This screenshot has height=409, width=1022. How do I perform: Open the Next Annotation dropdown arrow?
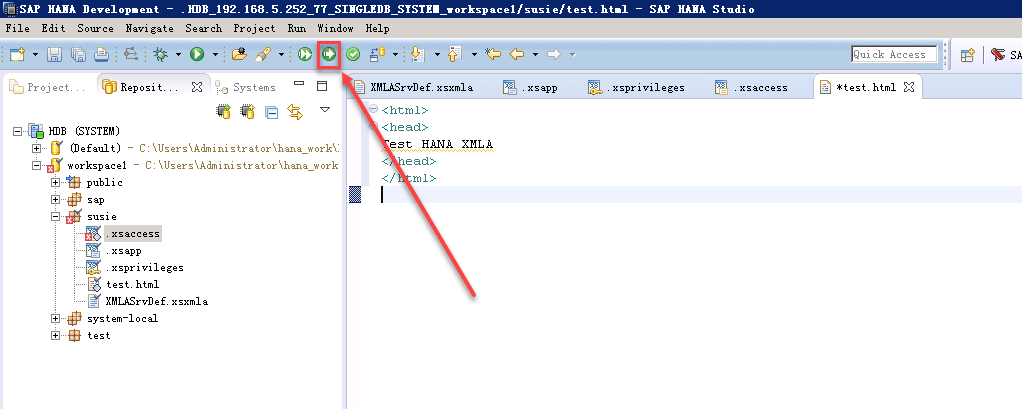pos(437,55)
